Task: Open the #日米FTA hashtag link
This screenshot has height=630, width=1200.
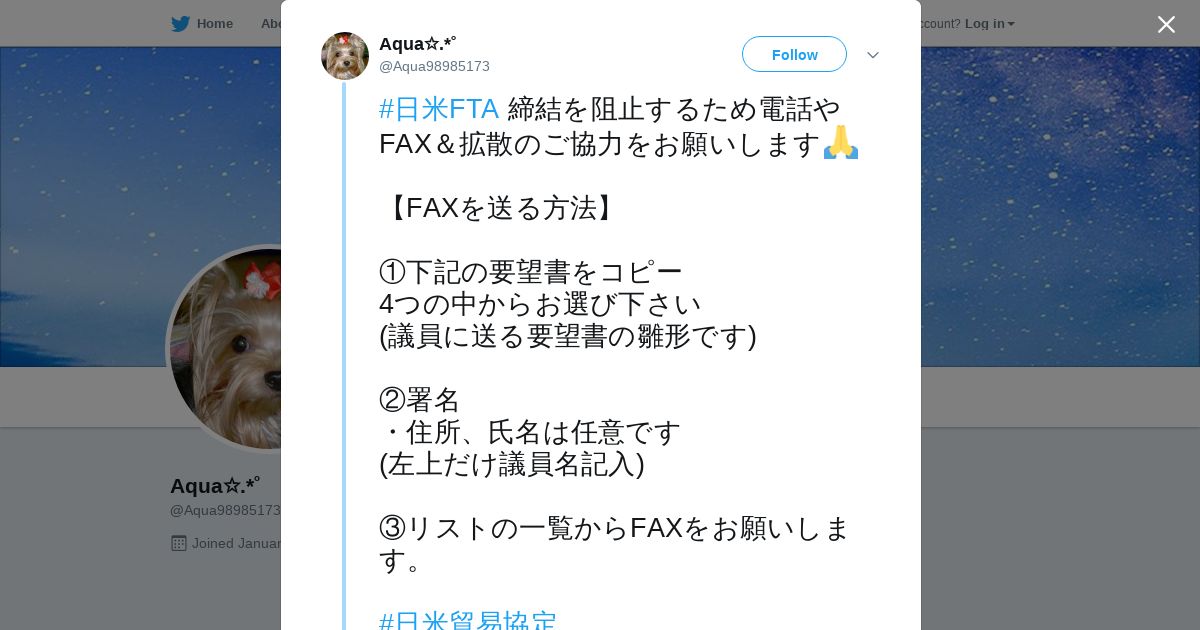Action: [439, 108]
